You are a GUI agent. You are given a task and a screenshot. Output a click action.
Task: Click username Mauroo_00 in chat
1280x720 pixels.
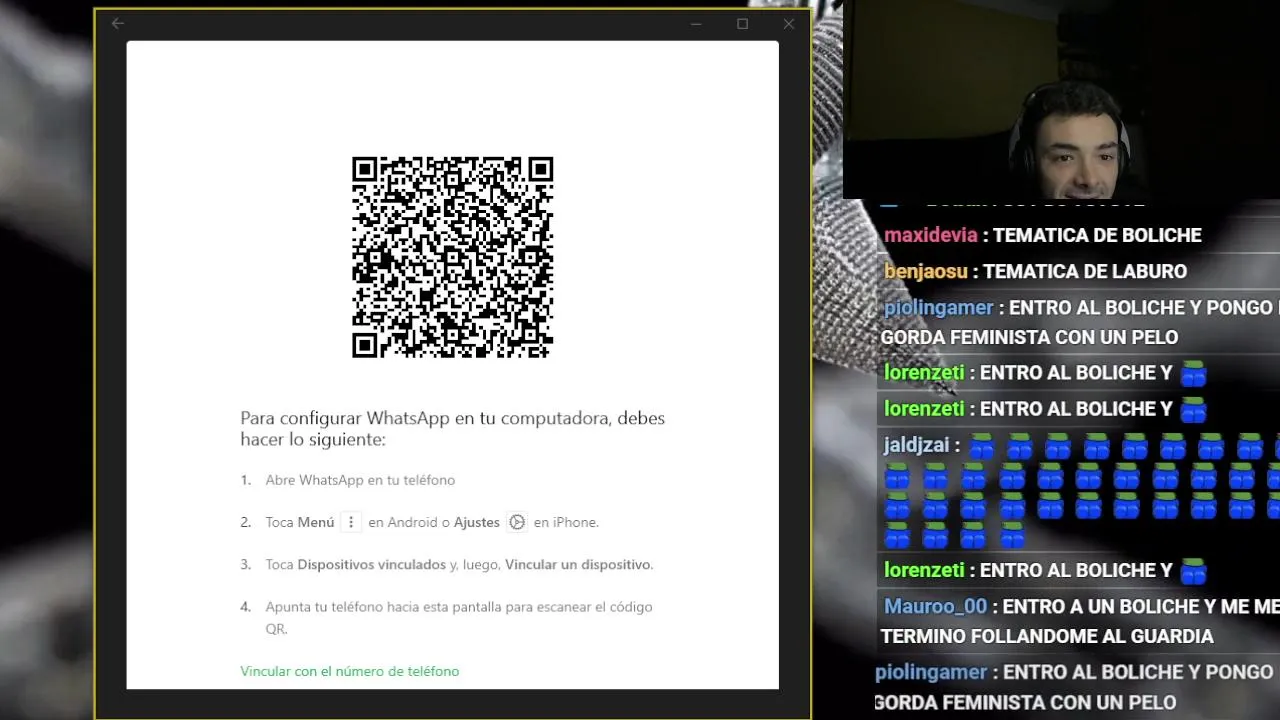click(x=936, y=606)
